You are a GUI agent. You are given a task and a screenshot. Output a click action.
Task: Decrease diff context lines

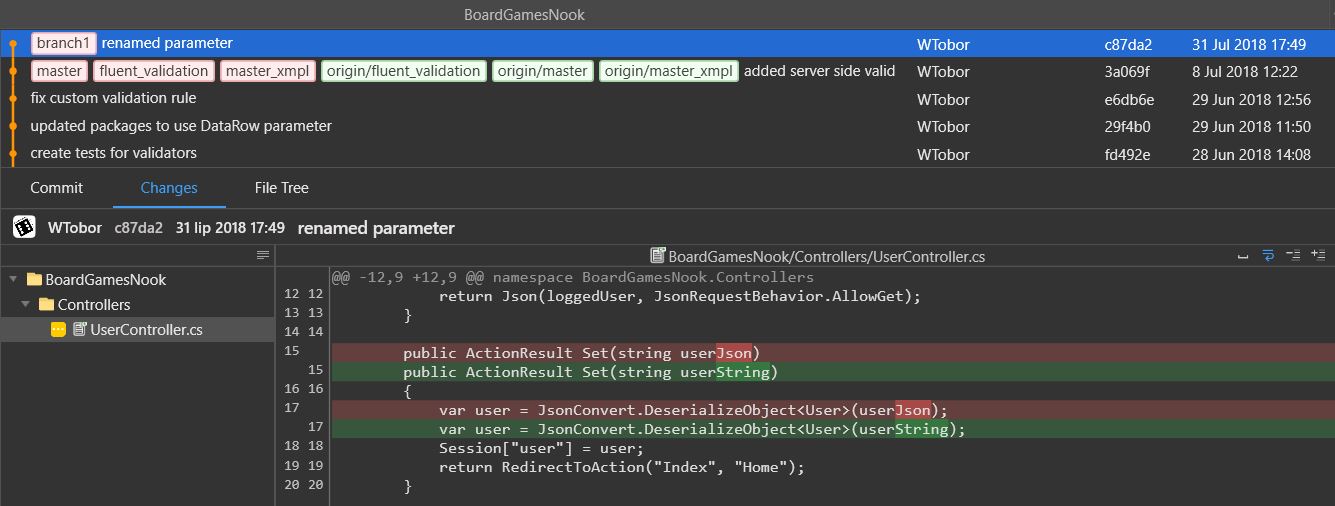1293,256
